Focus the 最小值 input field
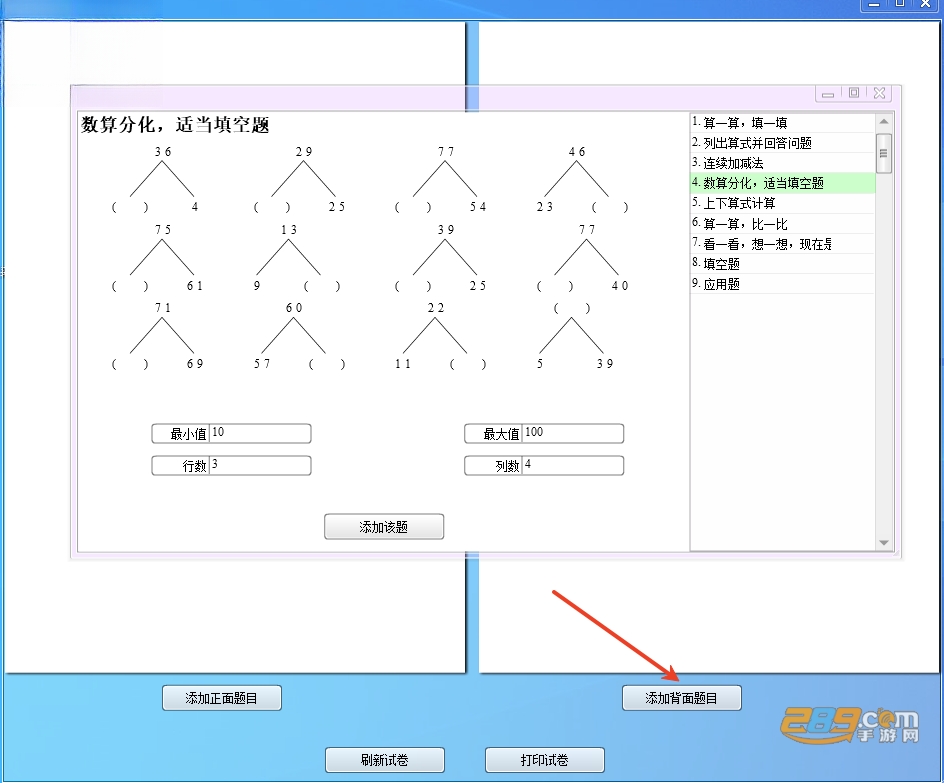 point(260,433)
